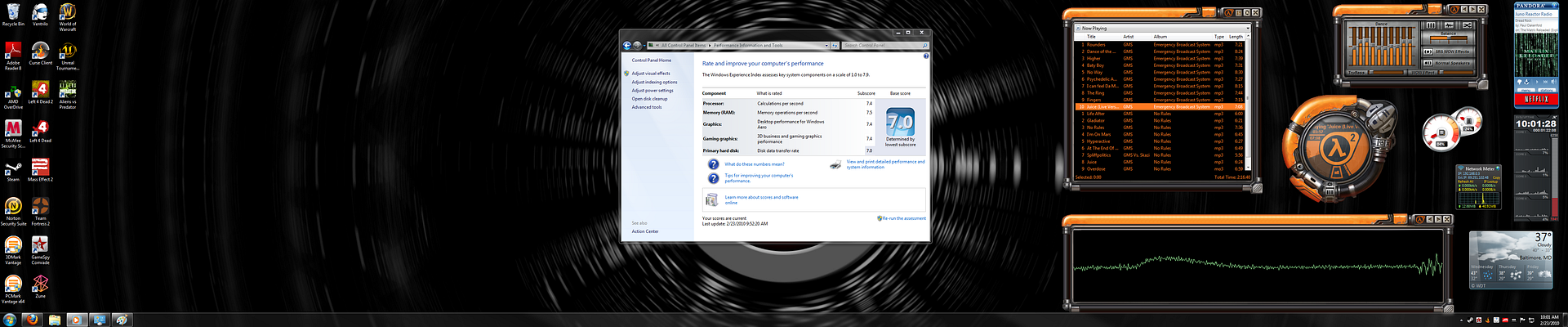Launch Team Fortress 2 shortcut
The height and width of the screenshot is (327, 1568).
pyautogui.click(x=40, y=211)
